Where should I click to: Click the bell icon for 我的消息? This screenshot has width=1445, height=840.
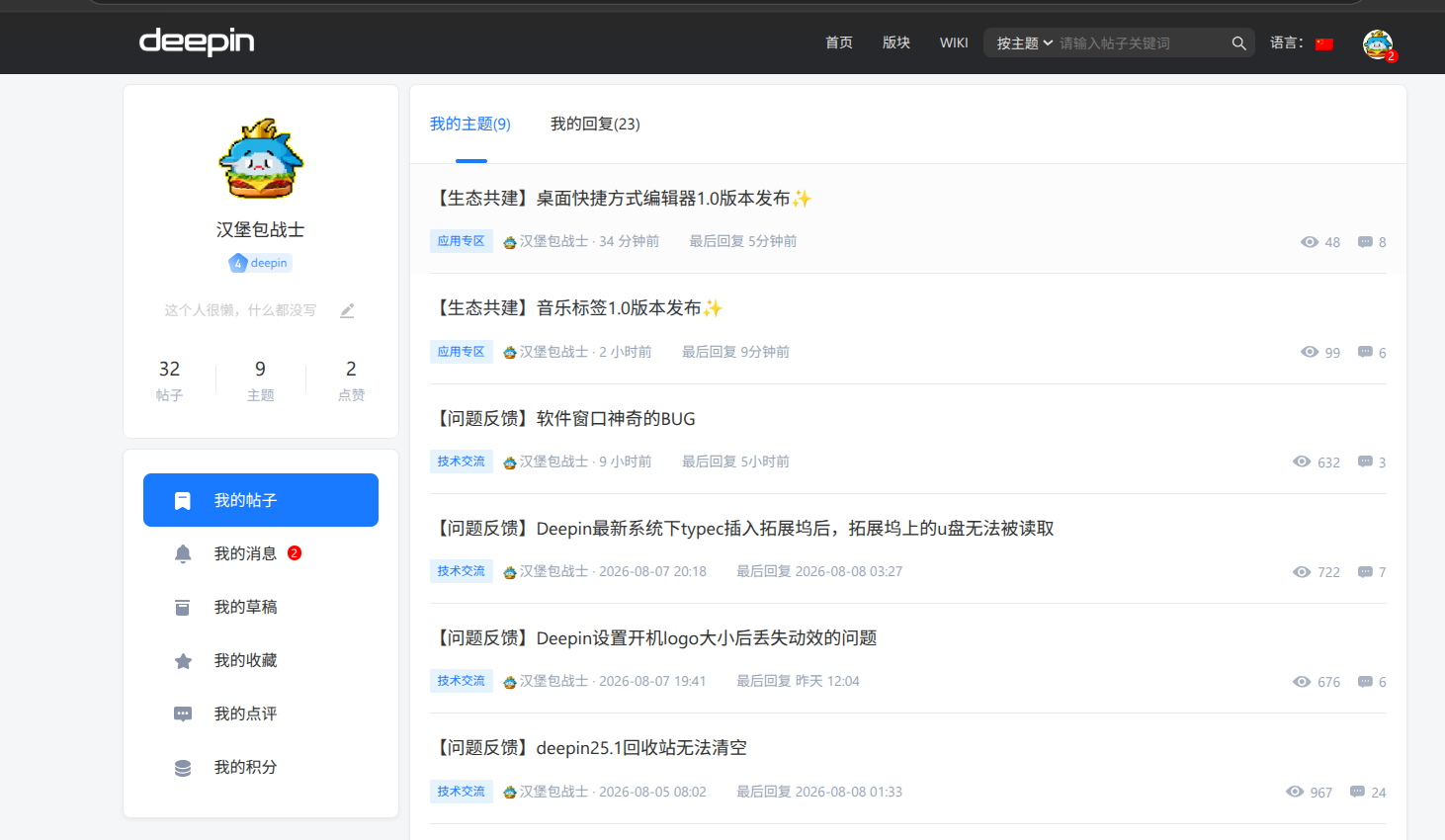click(x=183, y=553)
